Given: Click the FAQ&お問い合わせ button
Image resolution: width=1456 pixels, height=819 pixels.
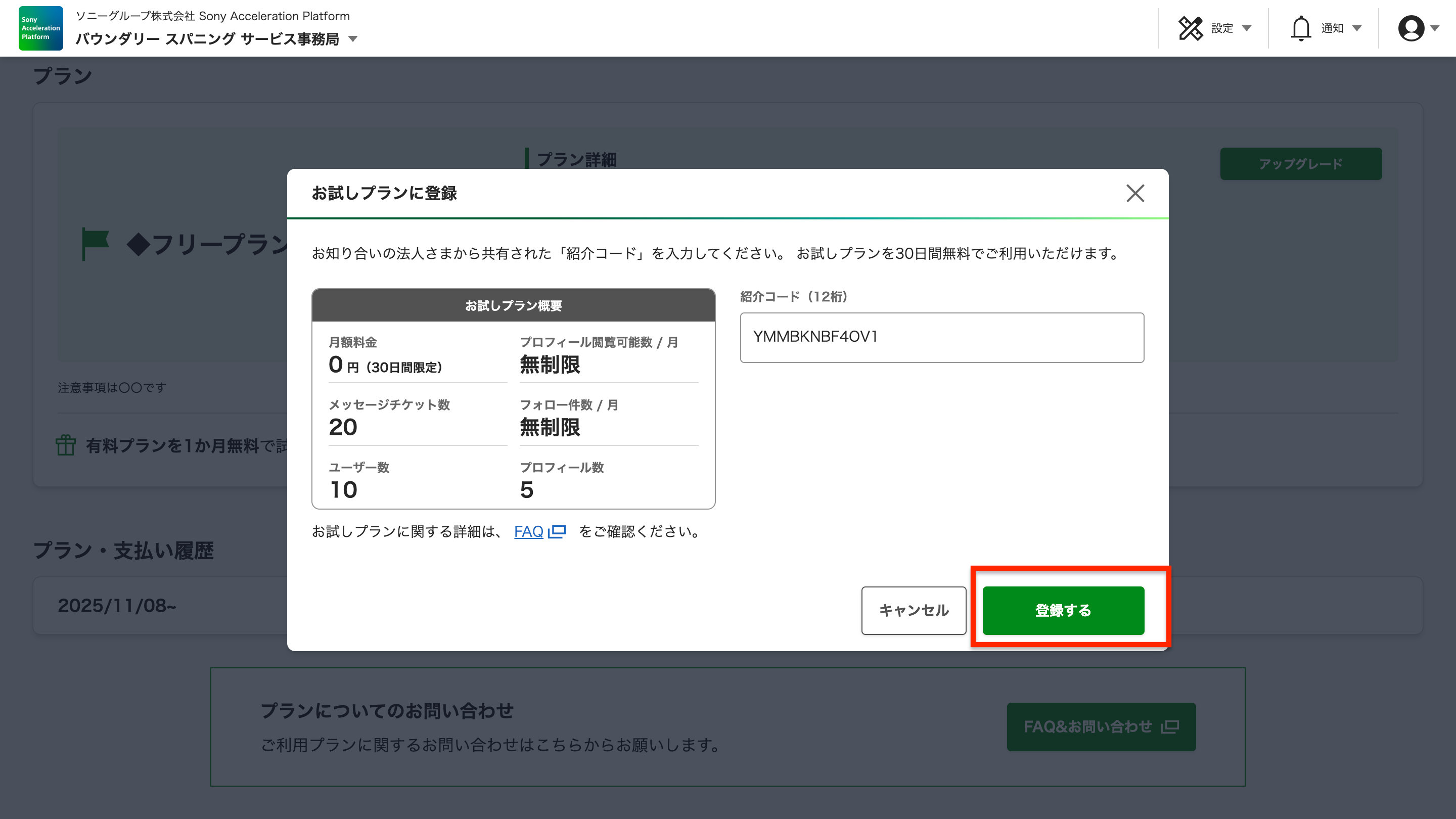Looking at the screenshot, I should [1088, 727].
